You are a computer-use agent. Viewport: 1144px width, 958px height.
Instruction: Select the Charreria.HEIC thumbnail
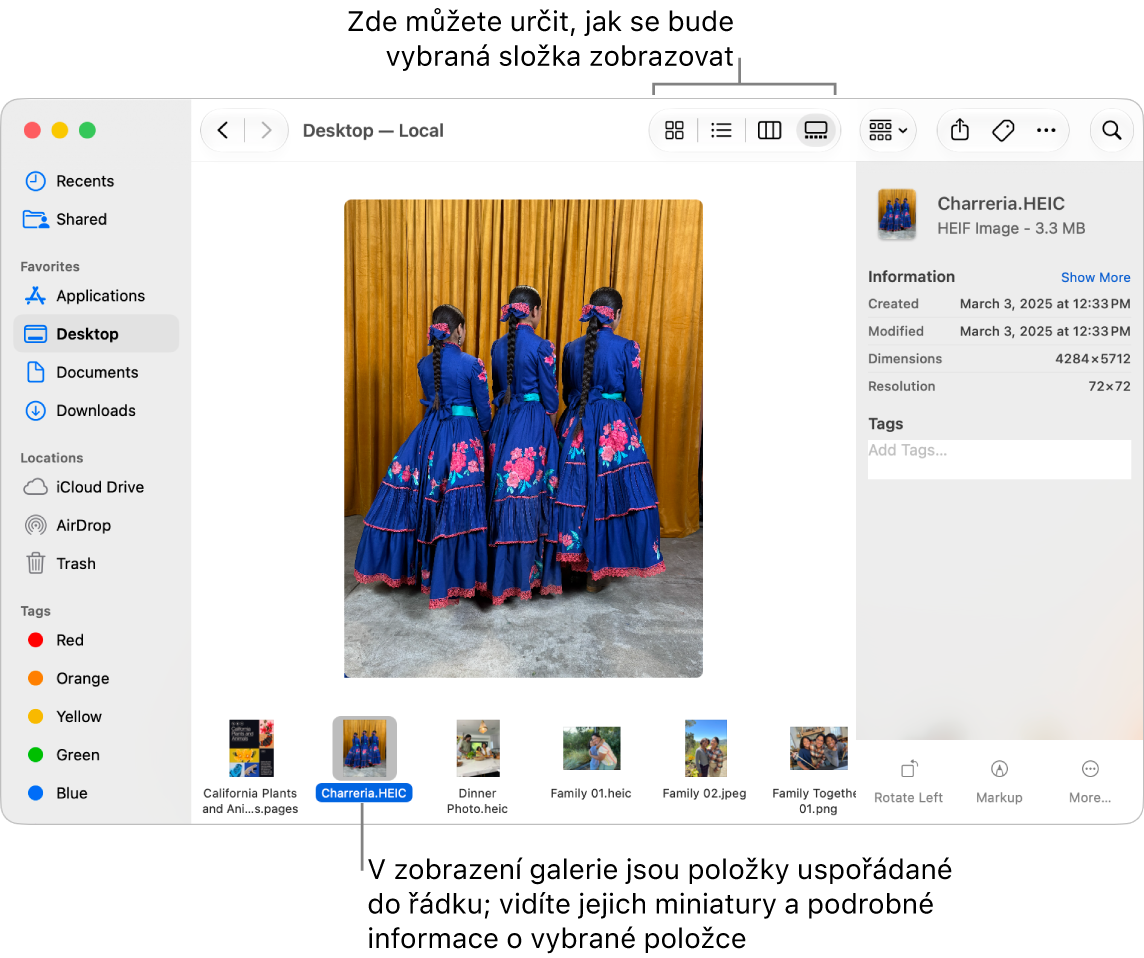[365, 748]
